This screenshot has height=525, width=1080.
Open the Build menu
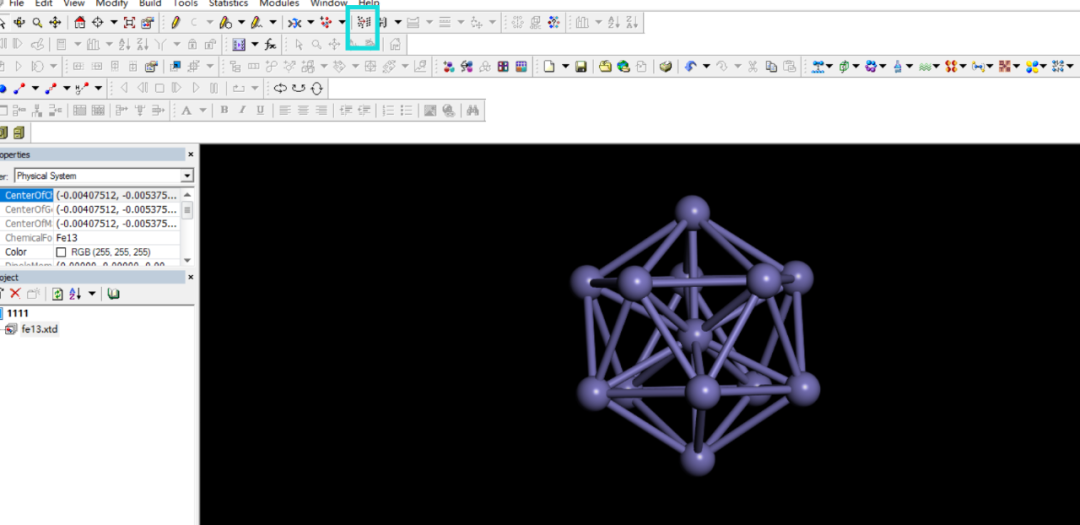click(150, 3)
